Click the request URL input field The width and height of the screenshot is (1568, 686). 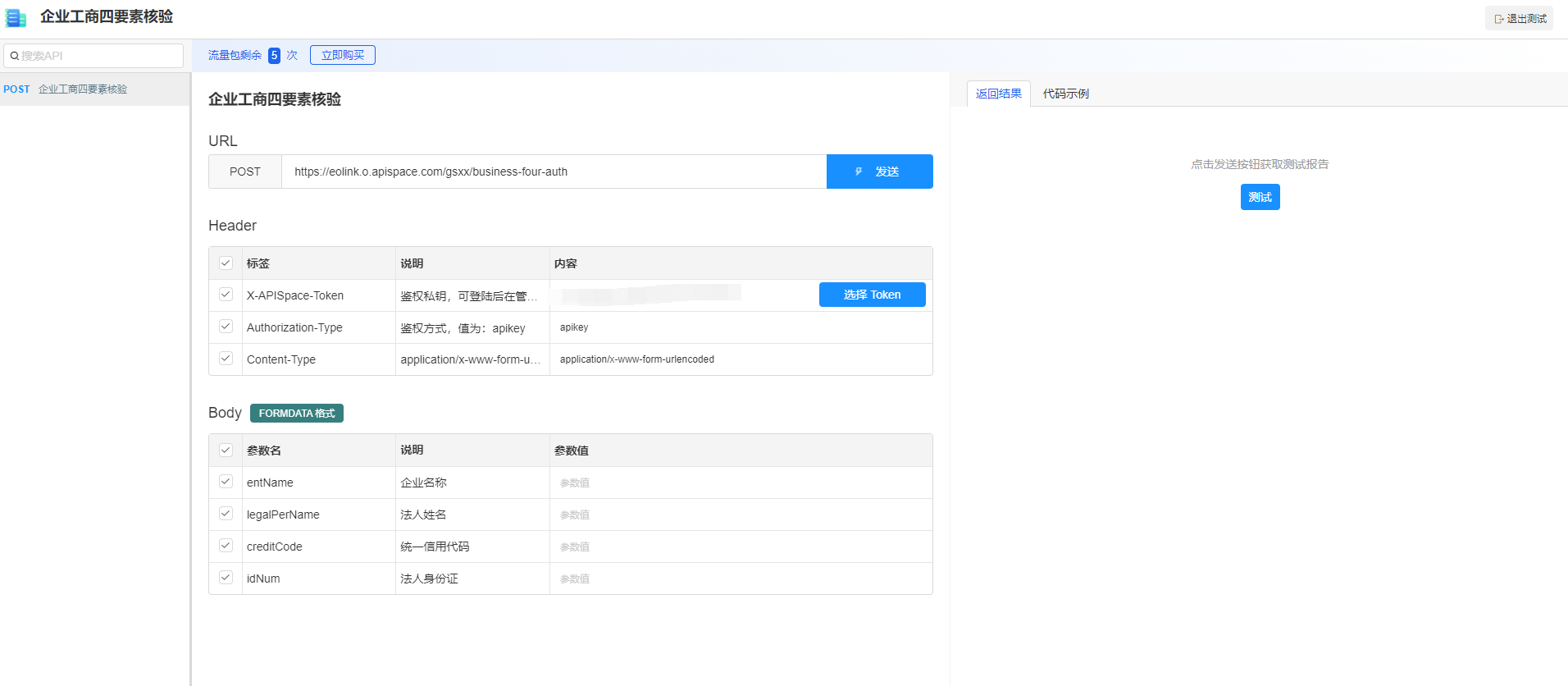tap(554, 171)
